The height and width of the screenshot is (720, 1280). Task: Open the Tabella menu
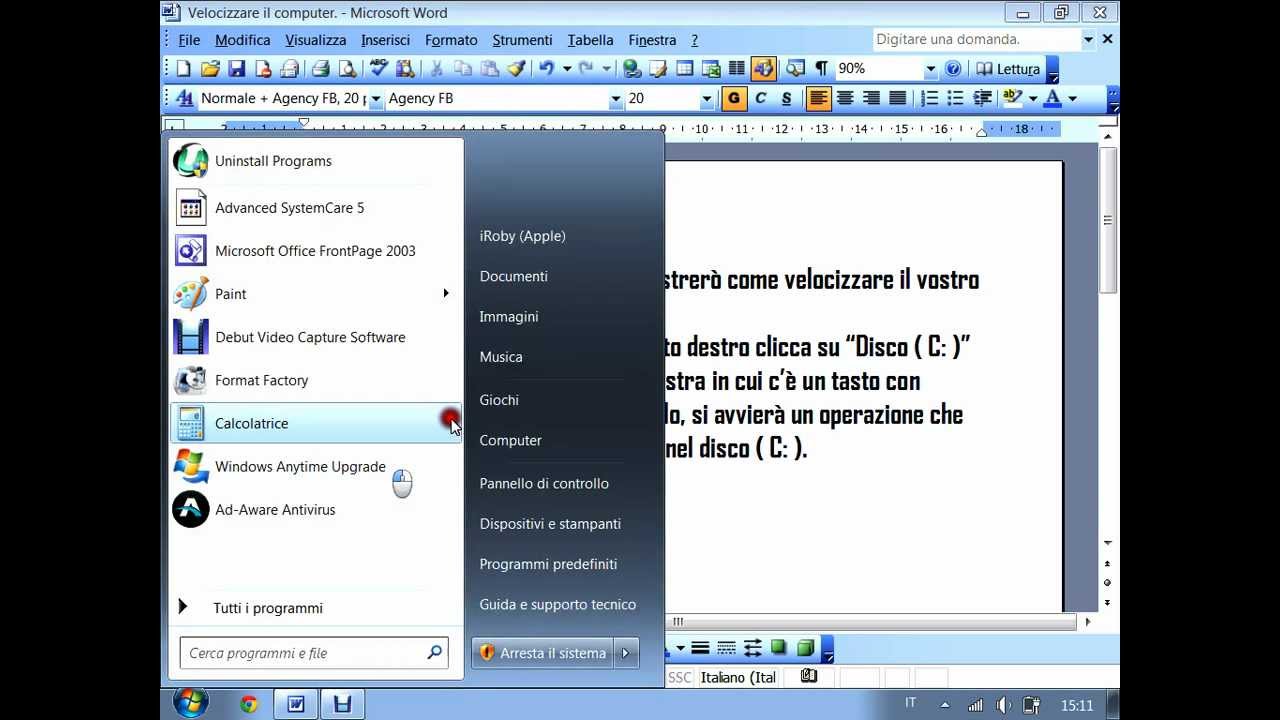(x=590, y=40)
